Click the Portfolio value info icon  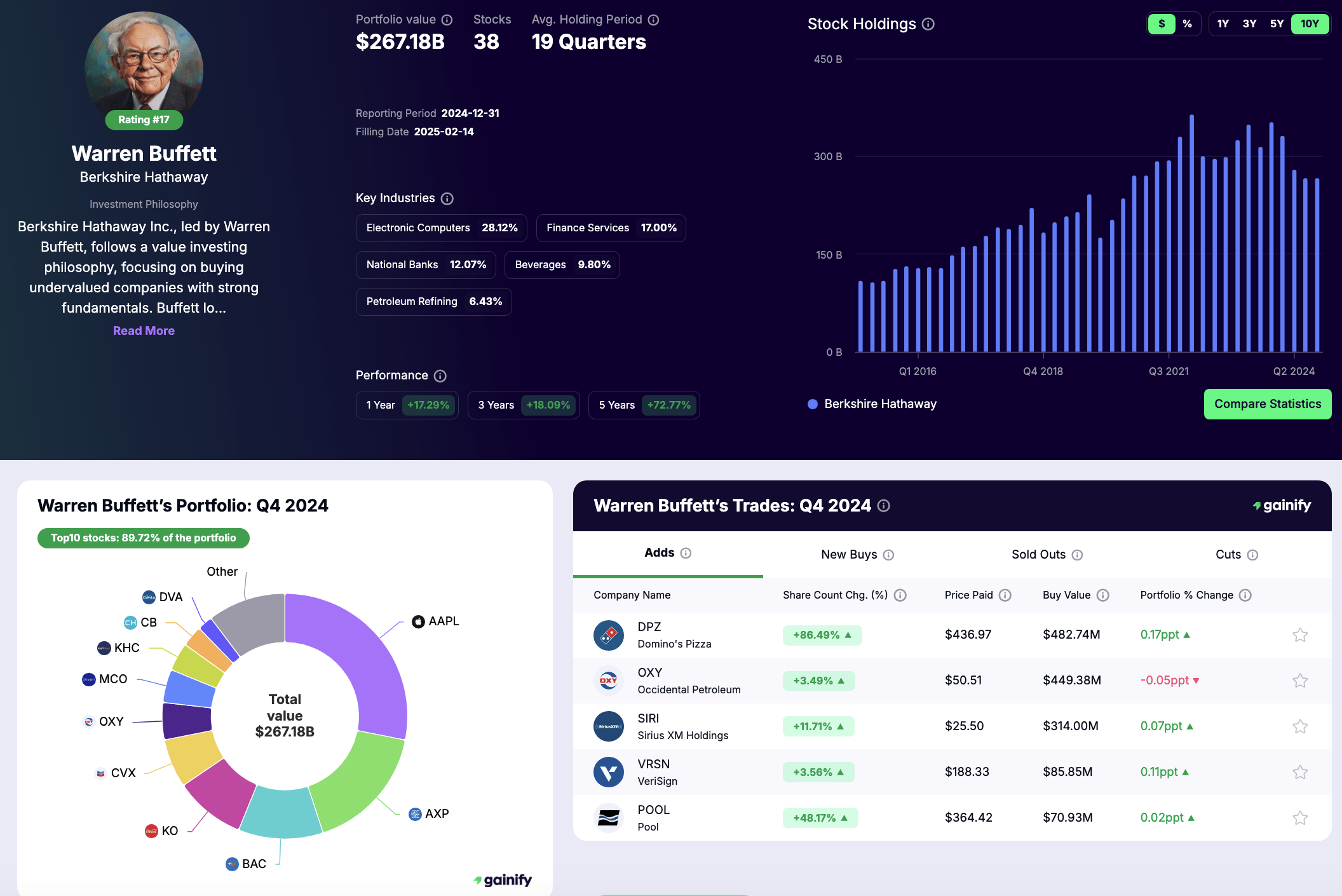pyautogui.click(x=447, y=20)
